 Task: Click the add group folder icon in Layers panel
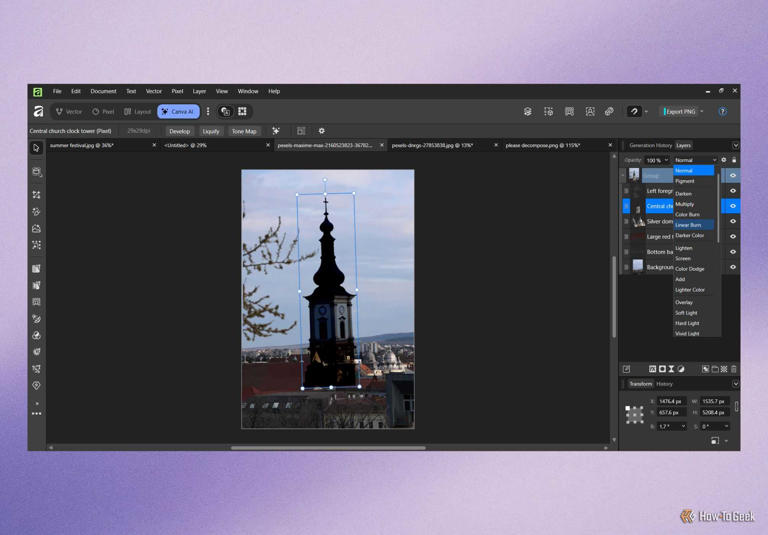pyautogui.click(x=715, y=369)
